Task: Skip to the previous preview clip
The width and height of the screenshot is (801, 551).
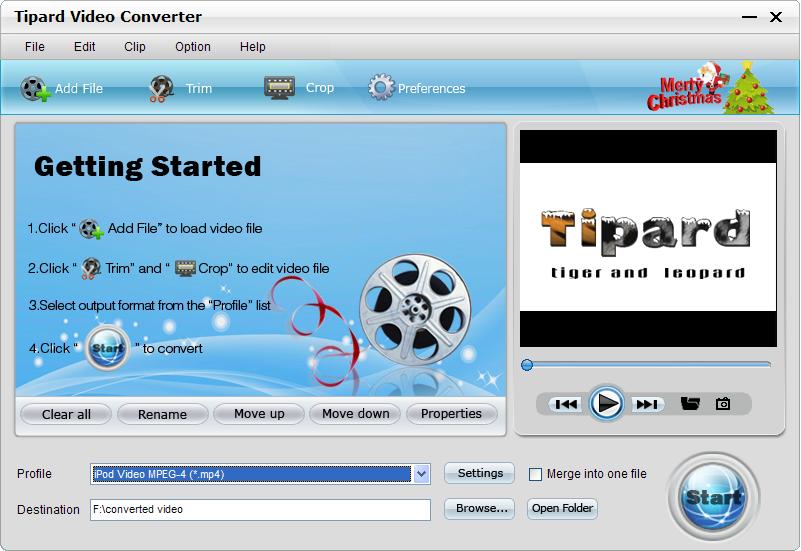Action: coord(566,404)
